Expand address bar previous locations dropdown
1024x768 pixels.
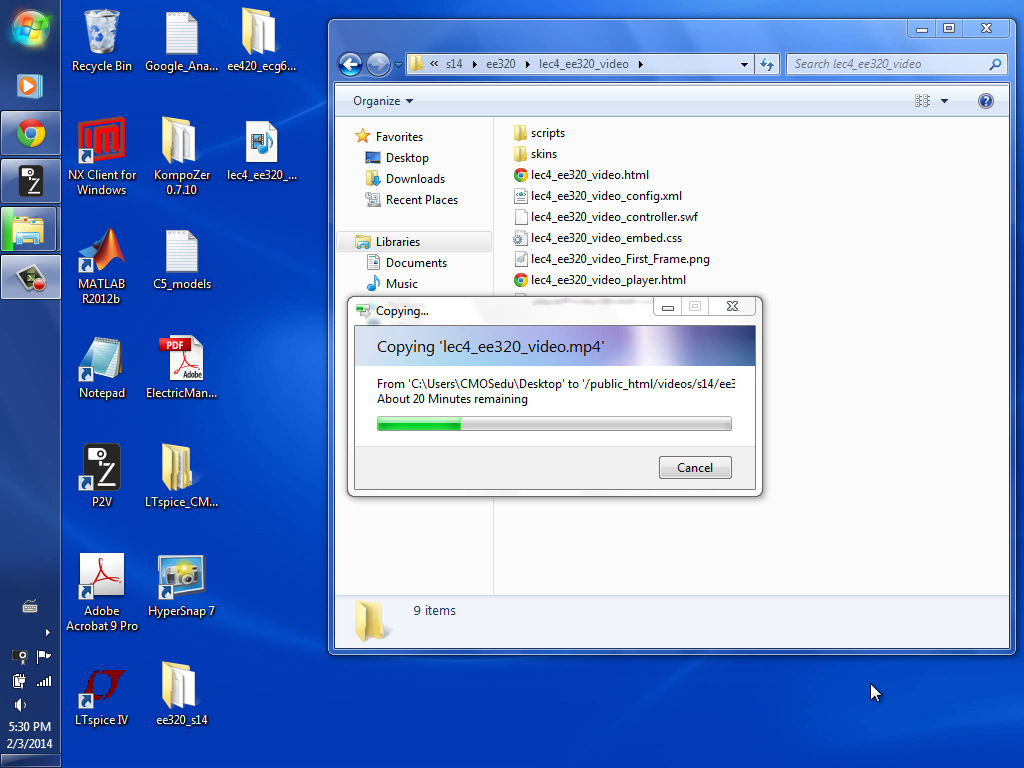744,65
